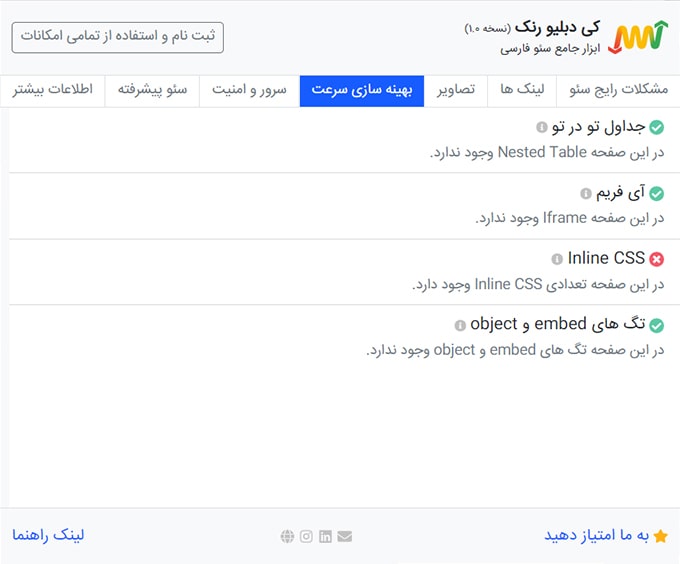Open the LinkedIn icon in footer

pyautogui.click(x=325, y=536)
